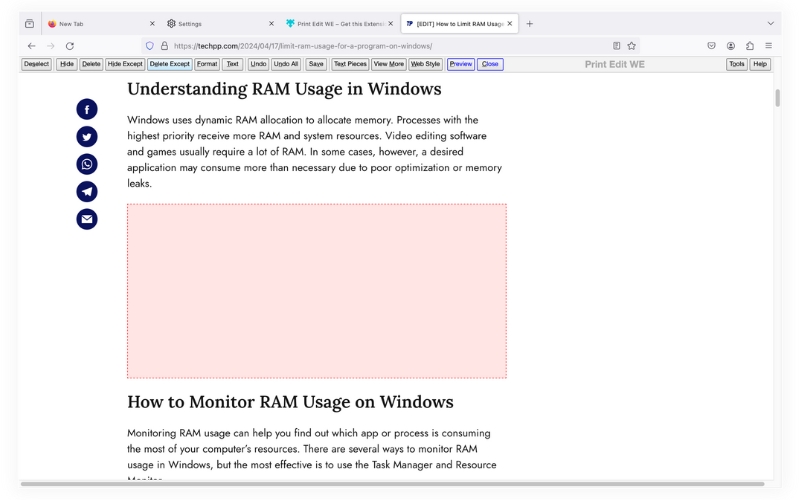Open Firefox account icon
This screenshot has height=500, width=800.
pos(731,46)
